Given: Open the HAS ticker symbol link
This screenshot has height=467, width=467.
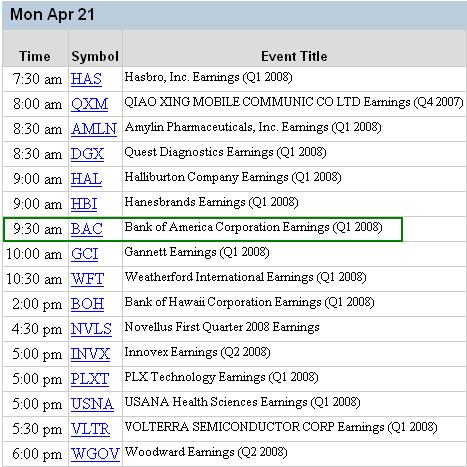Looking at the screenshot, I should (86, 79).
